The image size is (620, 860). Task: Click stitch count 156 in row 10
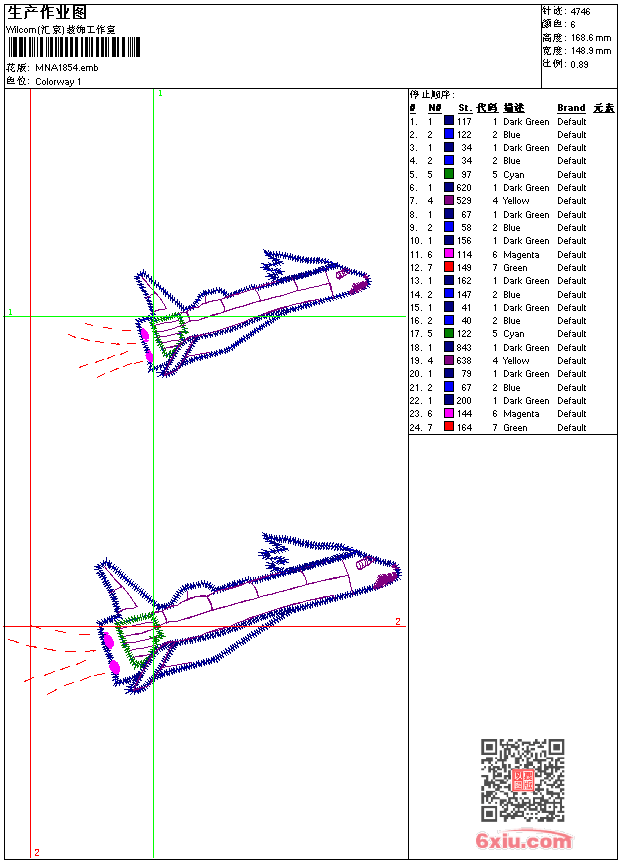click(x=464, y=241)
